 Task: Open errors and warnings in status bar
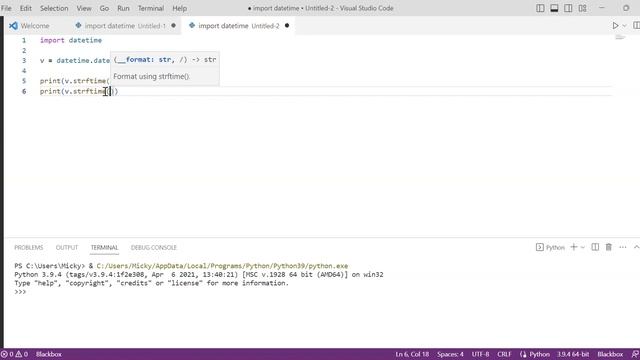(14, 354)
